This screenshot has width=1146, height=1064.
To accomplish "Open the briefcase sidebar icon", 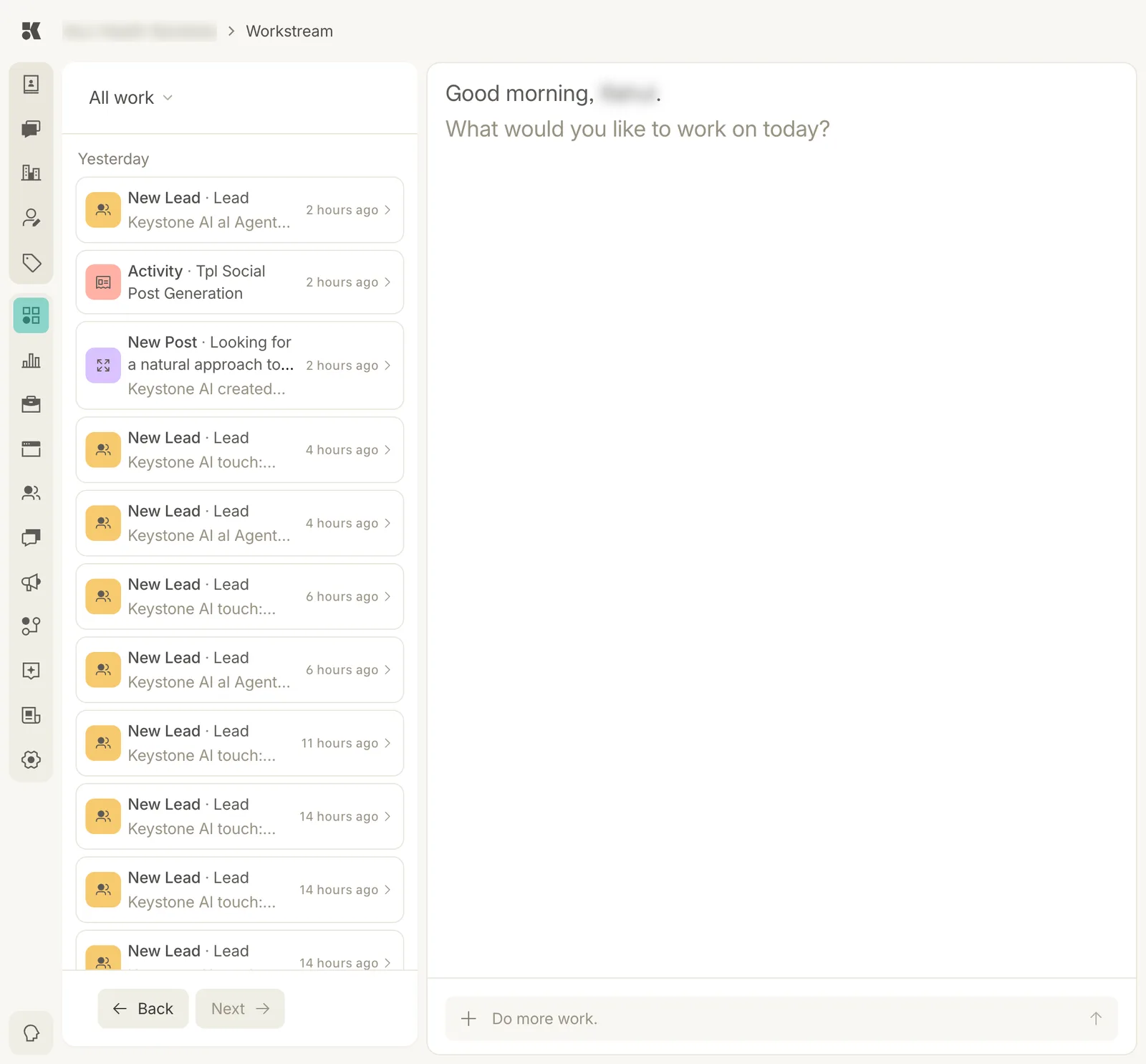I will [31, 405].
